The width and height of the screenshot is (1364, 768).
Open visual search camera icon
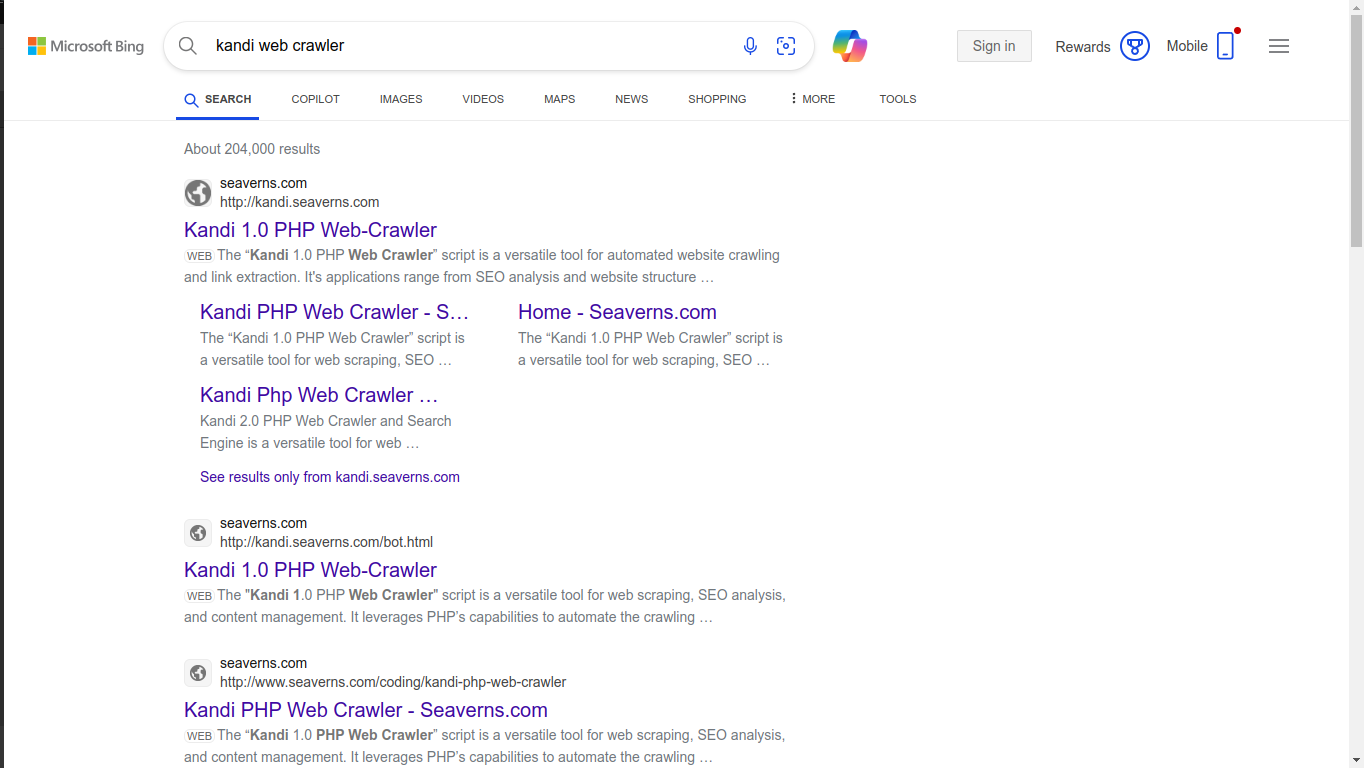coord(786,46)
